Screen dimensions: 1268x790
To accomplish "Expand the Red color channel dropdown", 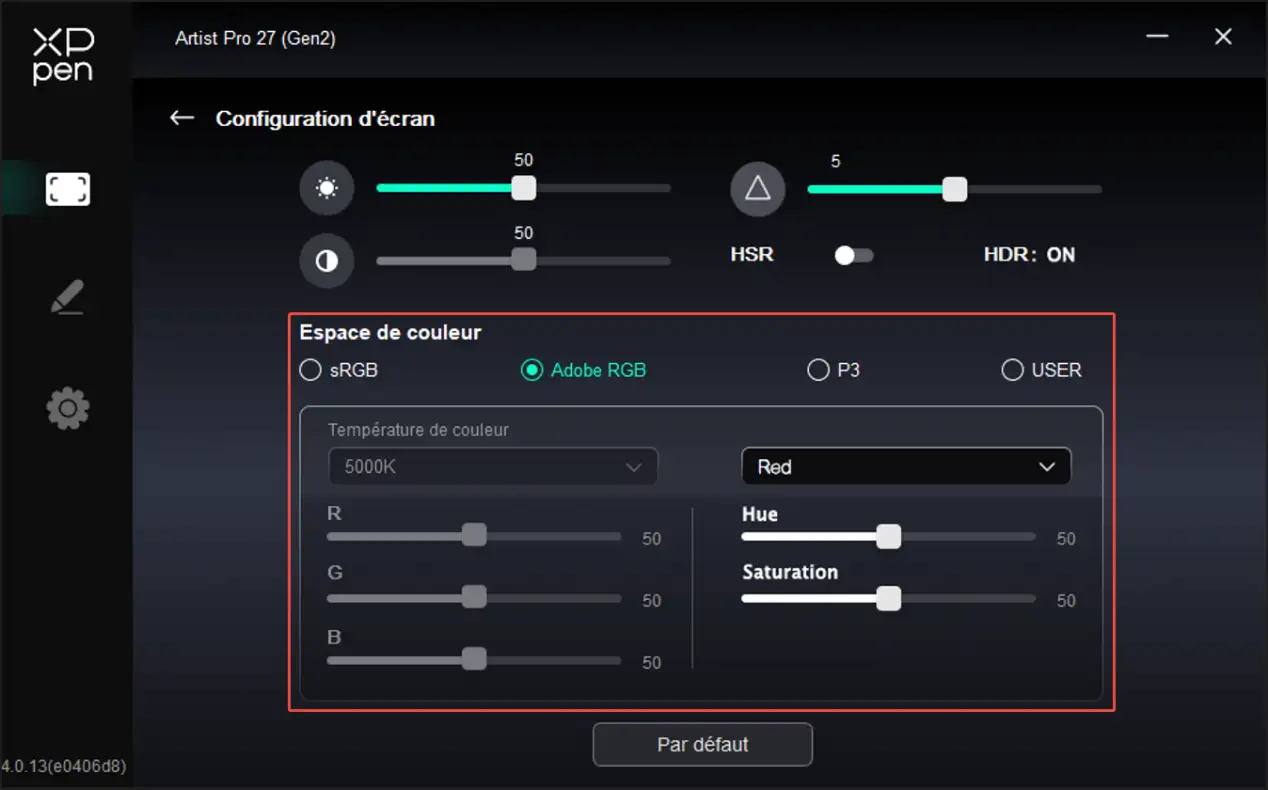I will tap(906, 467).
